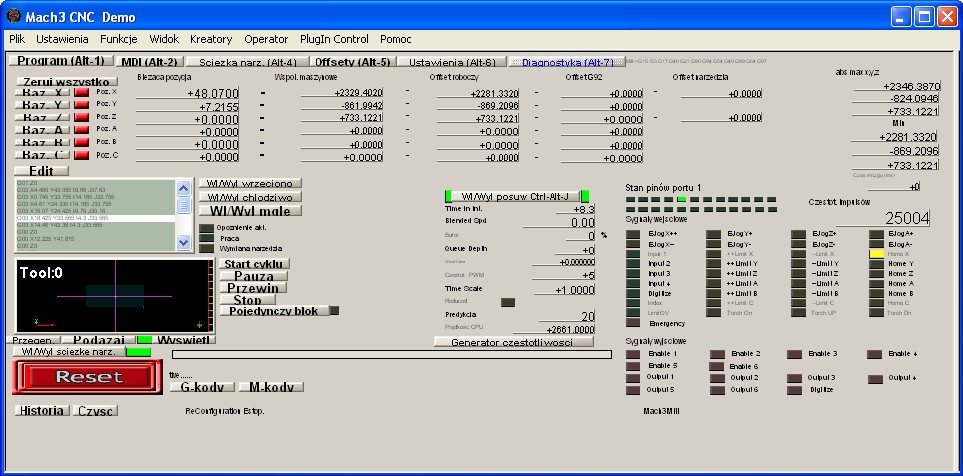Screen dimensions: 963x476
Task: Click the Enable 2 output LED
Action: [x=717, y=354]
